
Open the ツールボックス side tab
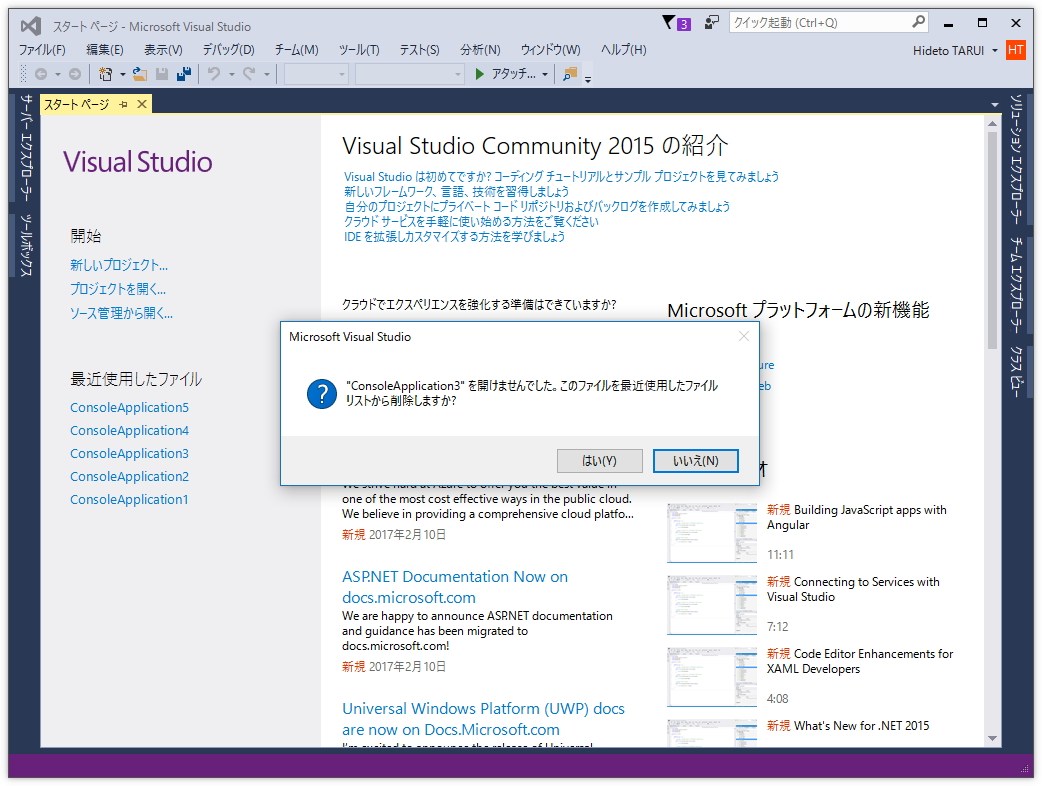tap(25, 245)
